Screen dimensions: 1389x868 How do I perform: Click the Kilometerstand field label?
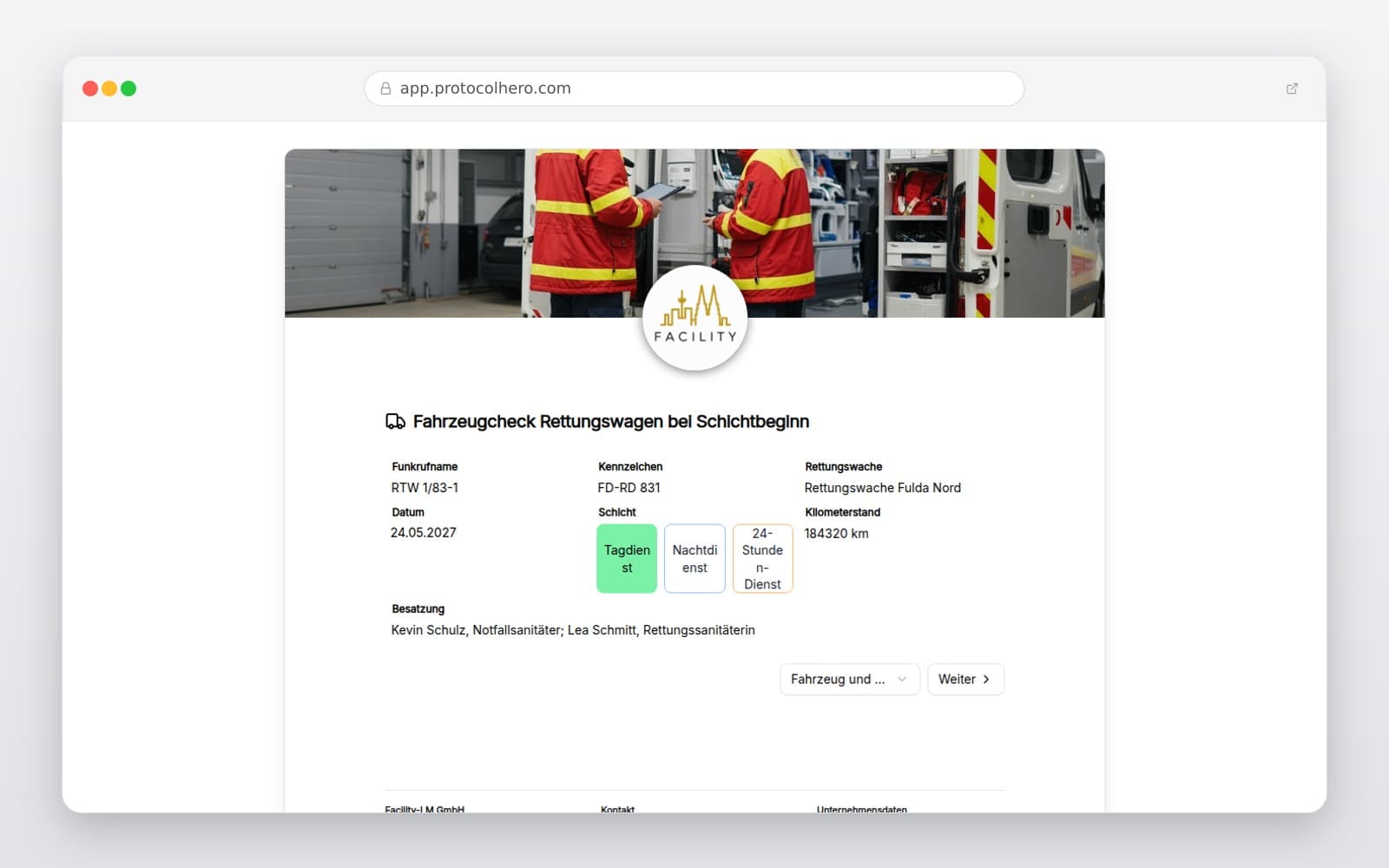click(x=842, y=512)
